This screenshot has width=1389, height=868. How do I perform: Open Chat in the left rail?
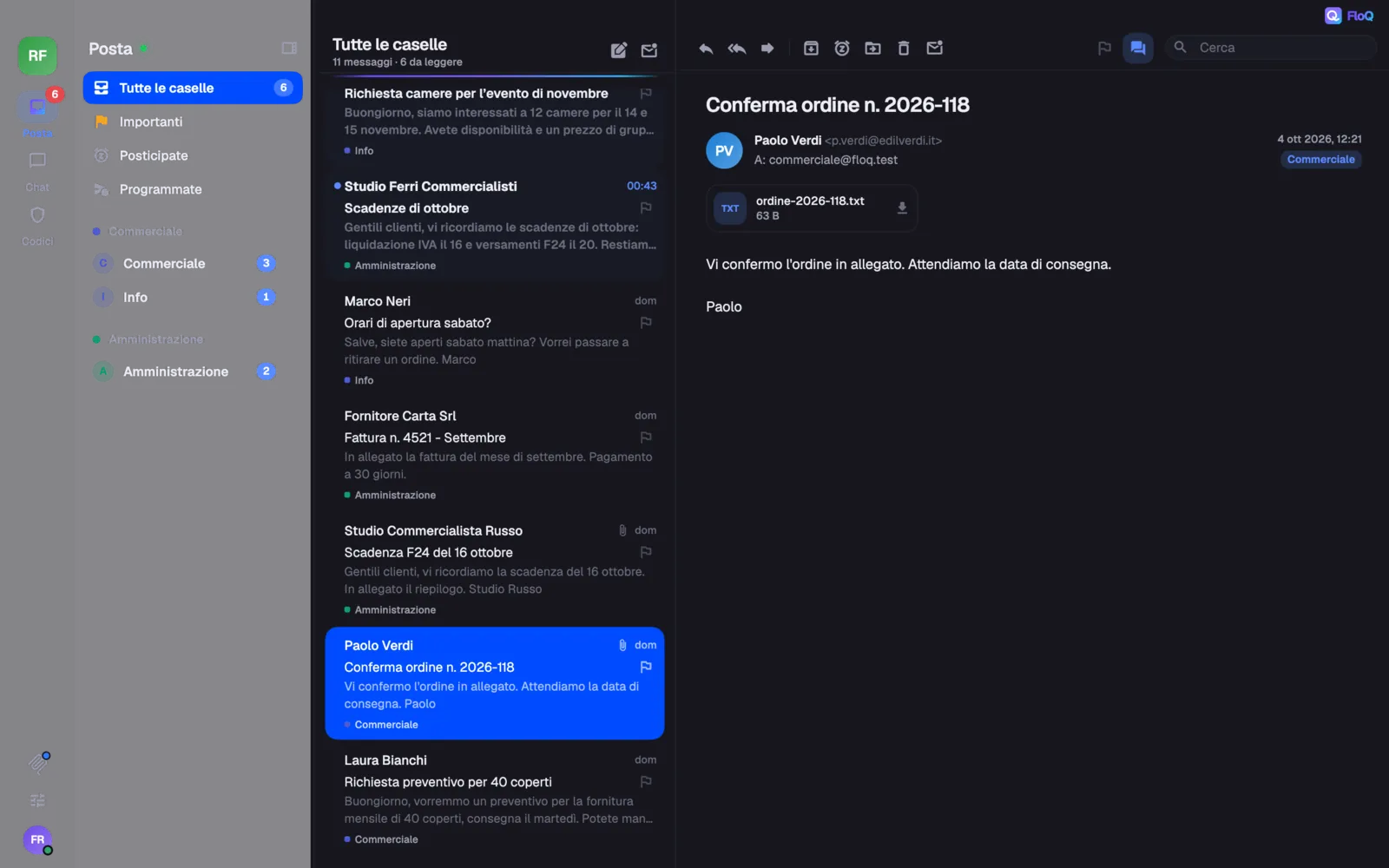click(37, 171)
